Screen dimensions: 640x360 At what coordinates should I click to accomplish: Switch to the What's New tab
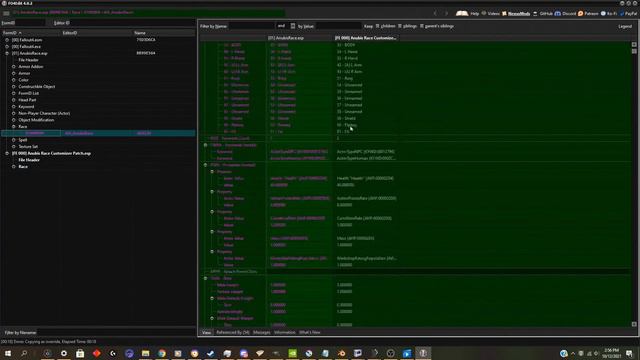(310, 332)
